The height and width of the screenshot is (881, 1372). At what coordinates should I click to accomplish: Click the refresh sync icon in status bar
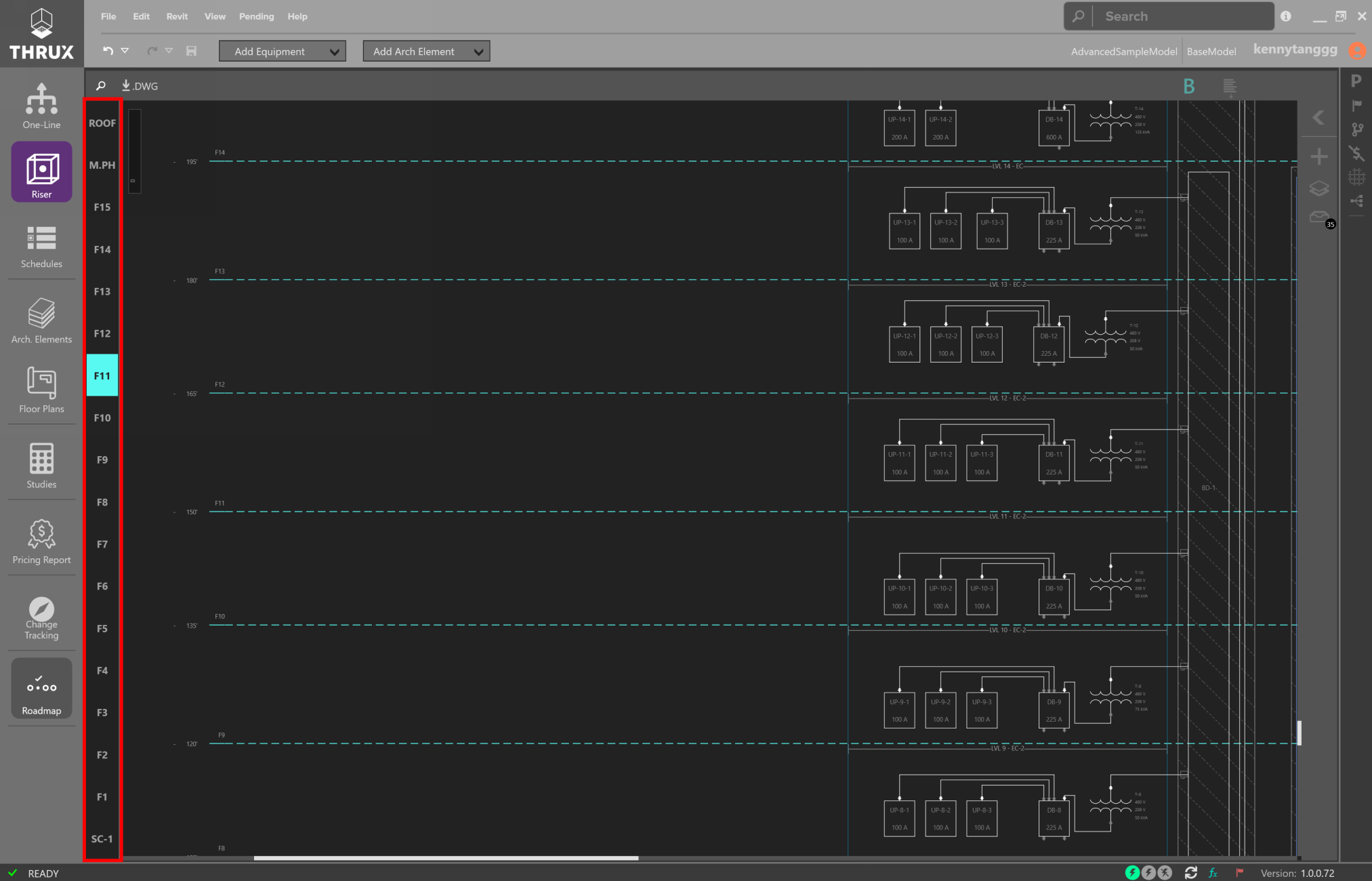(1190, 873)
